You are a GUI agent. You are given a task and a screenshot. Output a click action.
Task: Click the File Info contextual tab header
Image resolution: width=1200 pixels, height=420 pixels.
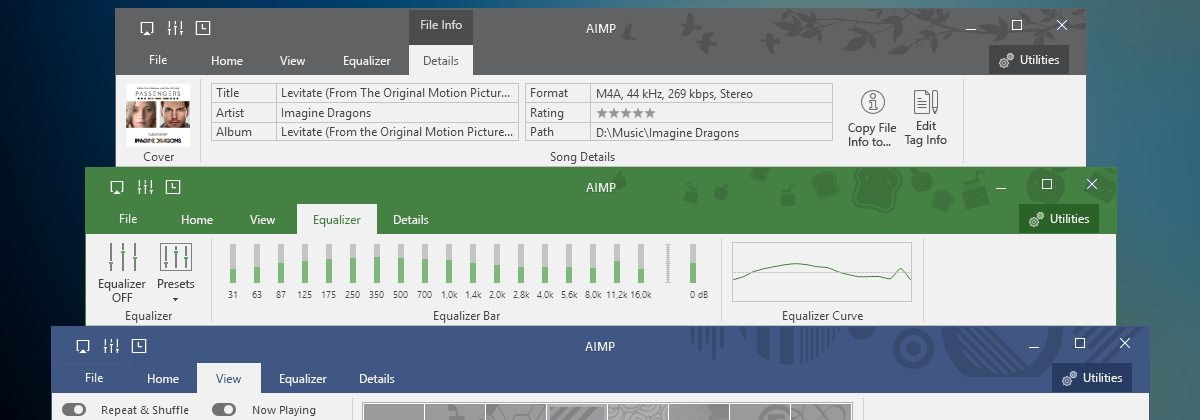click(441, 25)
